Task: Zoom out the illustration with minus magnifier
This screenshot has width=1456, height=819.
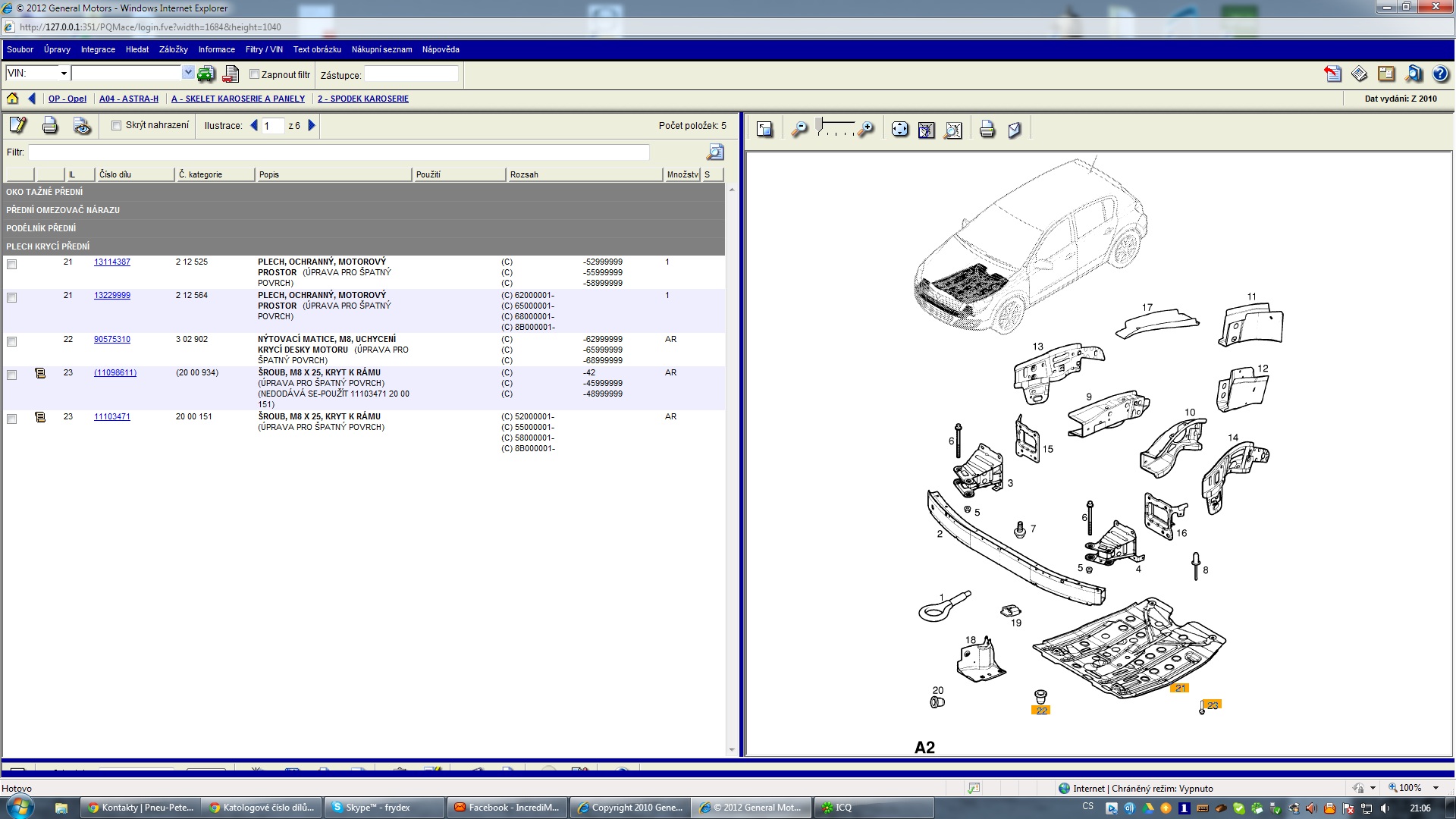Action: tap(799, 130)
